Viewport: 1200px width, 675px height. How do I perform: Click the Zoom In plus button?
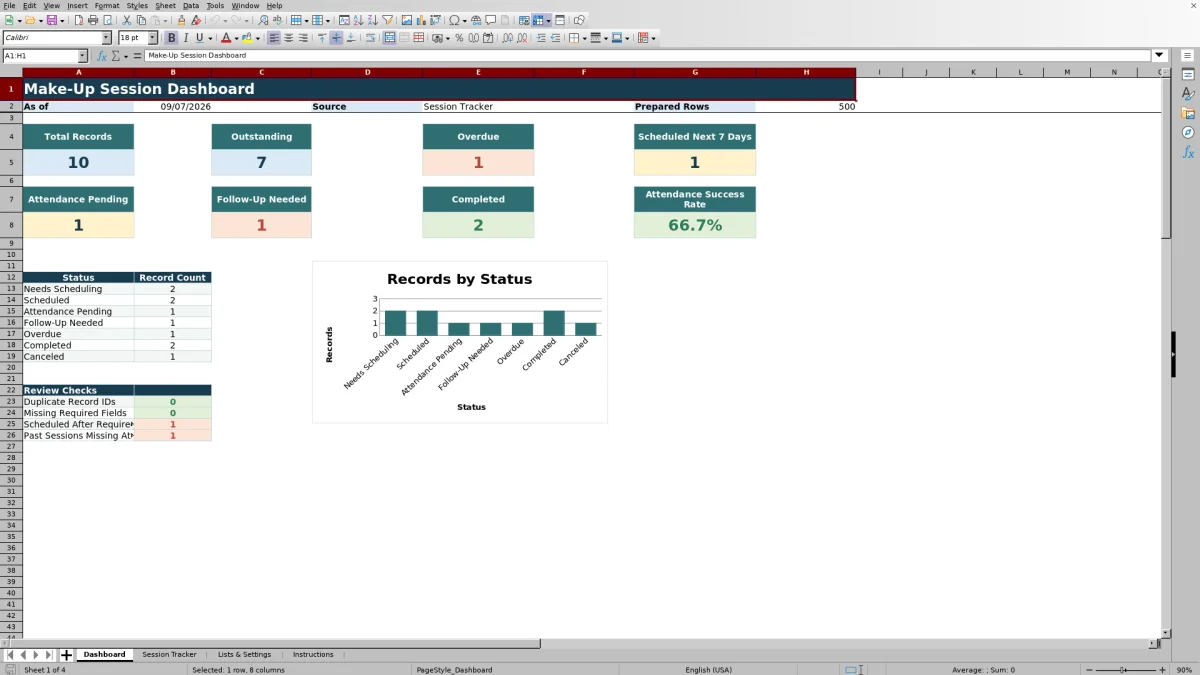point(1161,670)
